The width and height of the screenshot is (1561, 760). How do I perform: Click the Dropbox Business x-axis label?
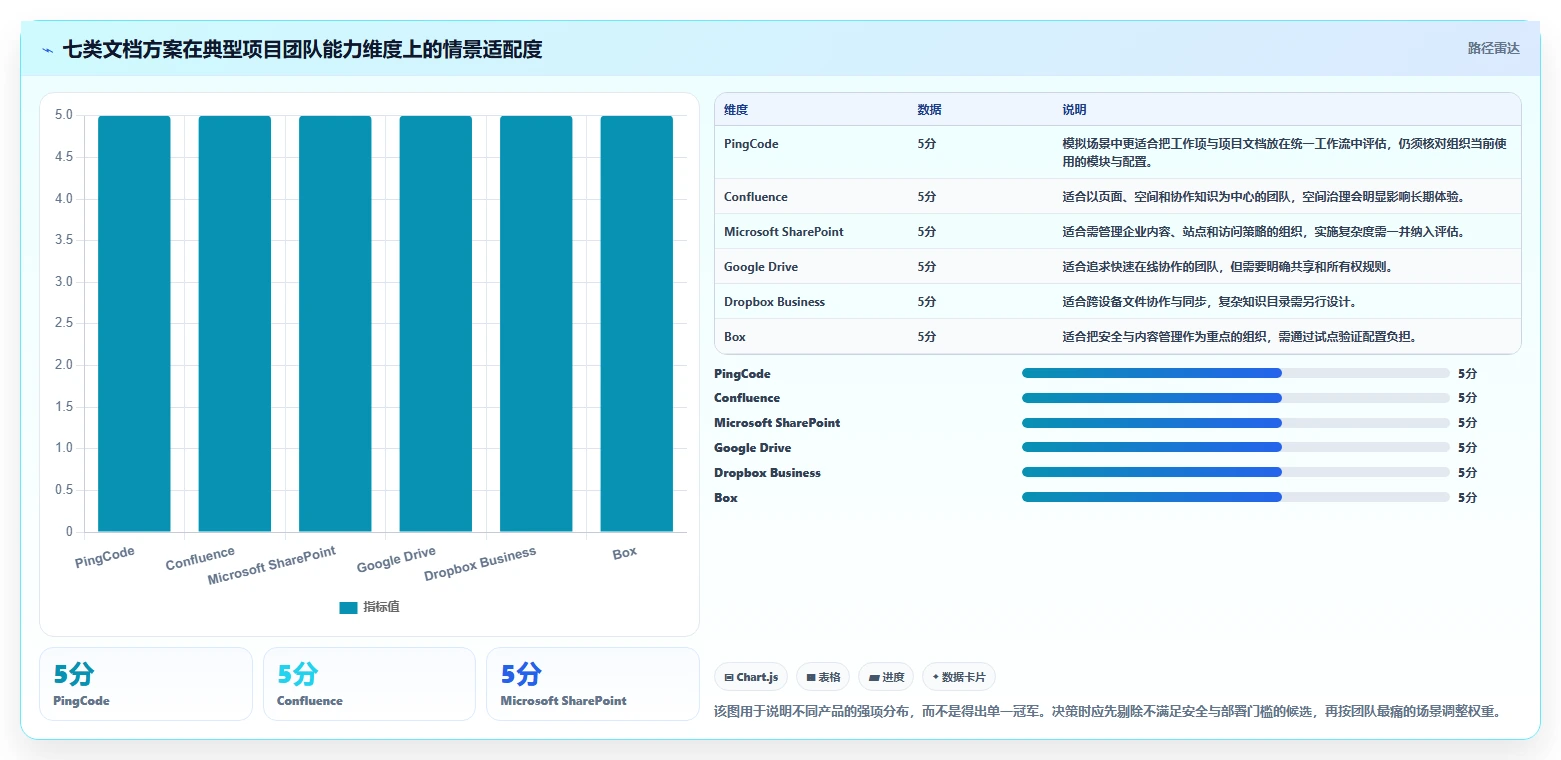tap(480, 564)
